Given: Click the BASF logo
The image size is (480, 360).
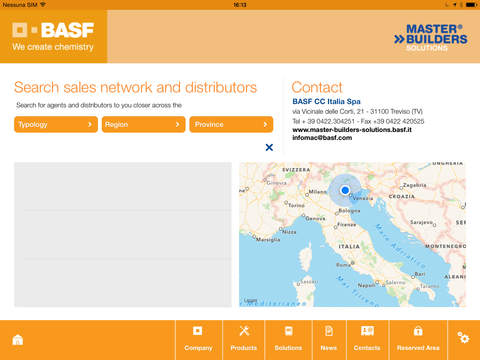Looking at the screenshot, I should click(53, 36).
